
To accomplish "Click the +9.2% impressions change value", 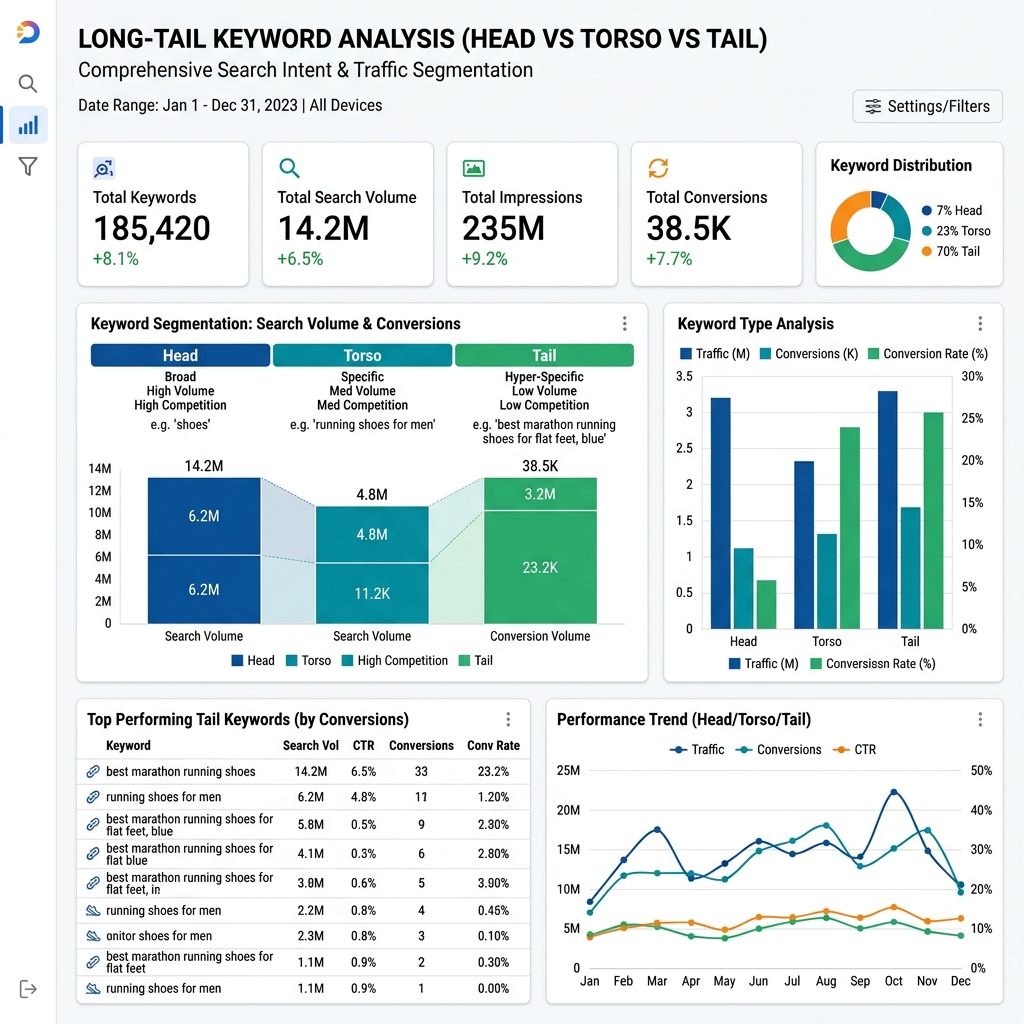I will point(485,259).
